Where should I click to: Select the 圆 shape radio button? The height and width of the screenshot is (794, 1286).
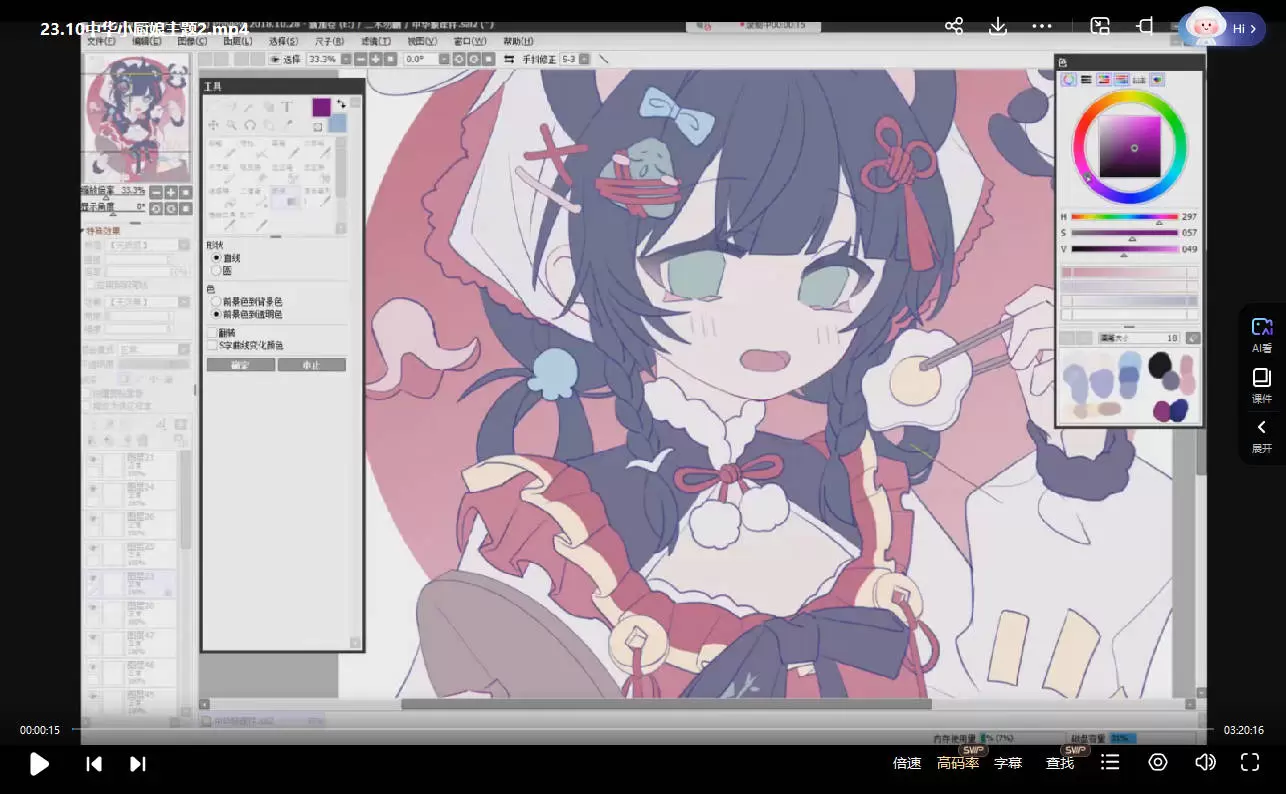click(216, 271)
